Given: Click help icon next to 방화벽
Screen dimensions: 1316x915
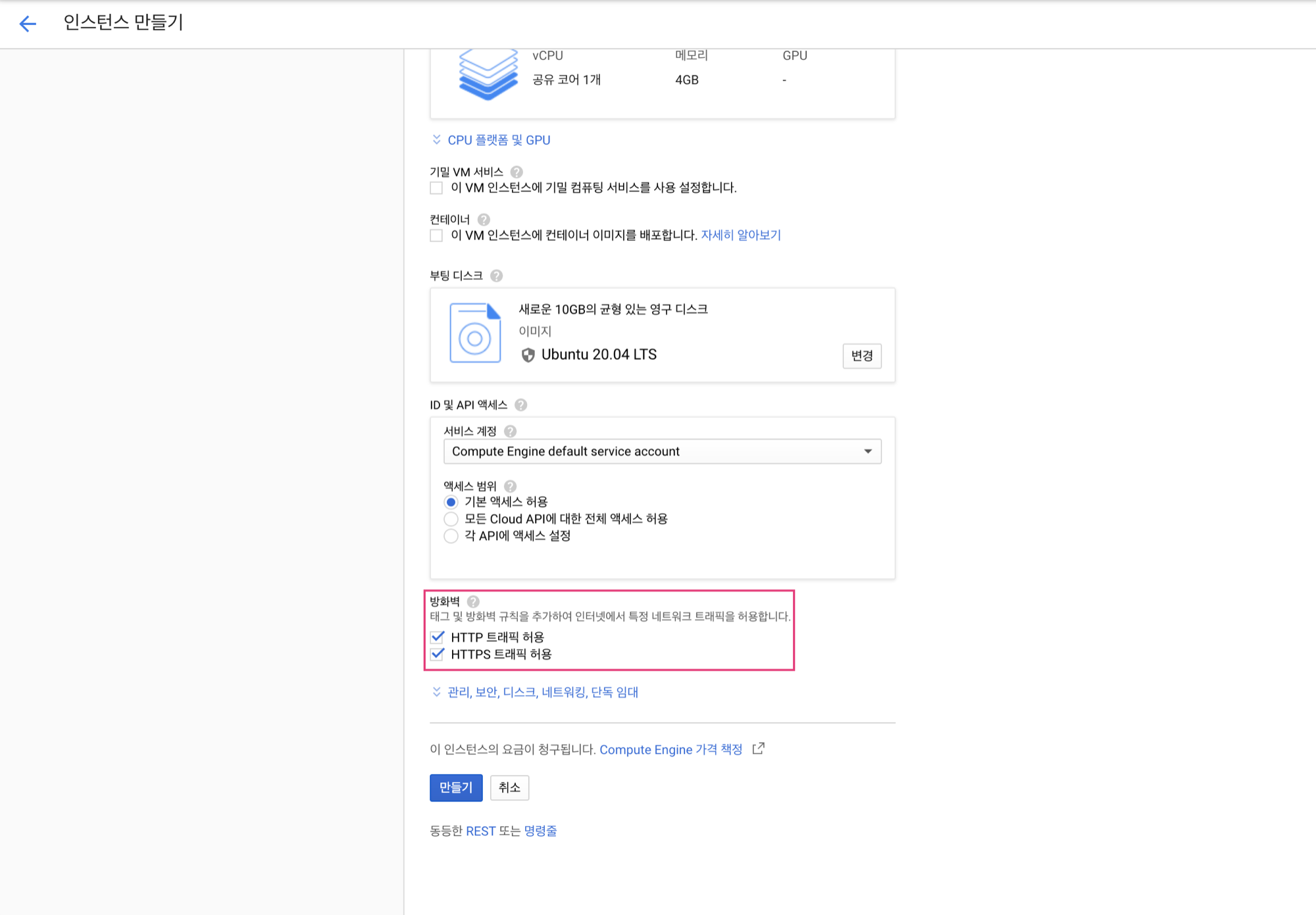Looking at the screenshot, I should [473, 601].
